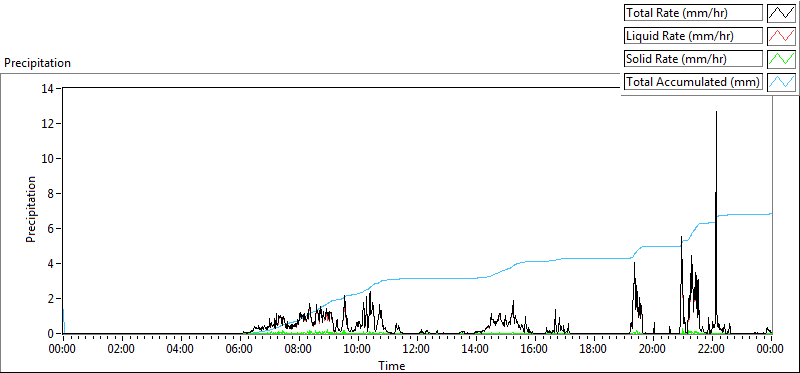Click the 8 value on Y axis
Screen dimensions: 800x373
pos(53,193)
